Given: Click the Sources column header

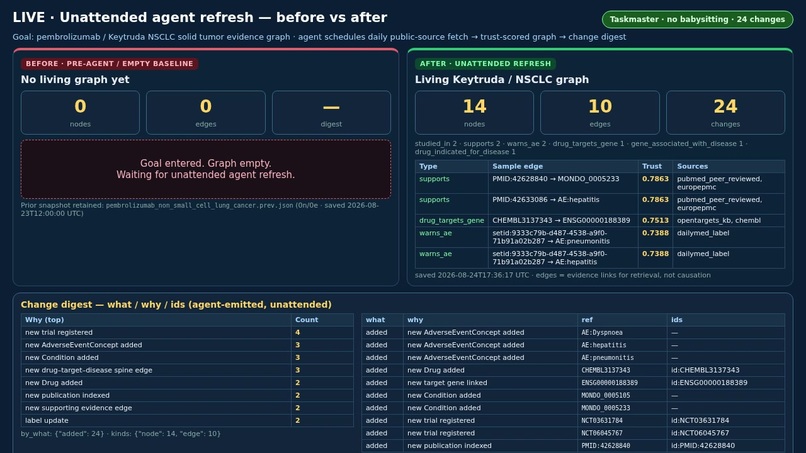Looking at the screenshot, I should 729,166.
